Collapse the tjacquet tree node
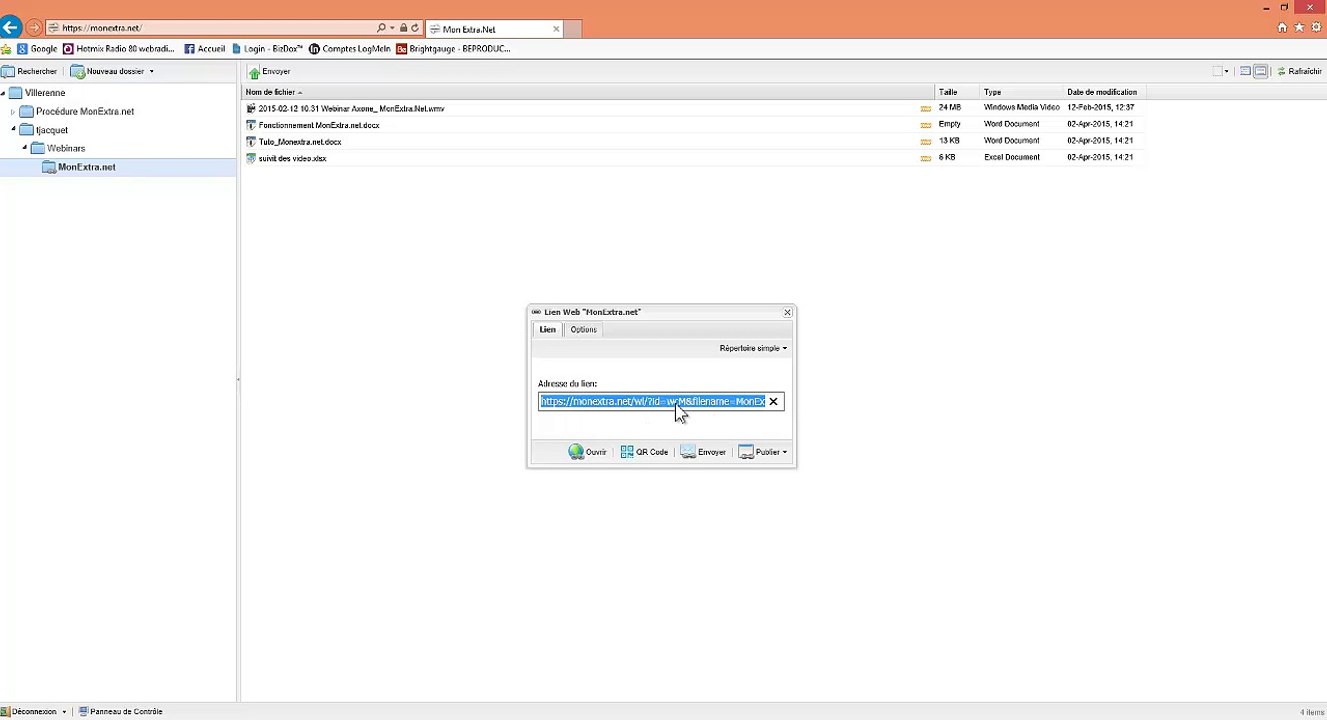The width and height of the screenshot is (1327, 720). [14, 129]
